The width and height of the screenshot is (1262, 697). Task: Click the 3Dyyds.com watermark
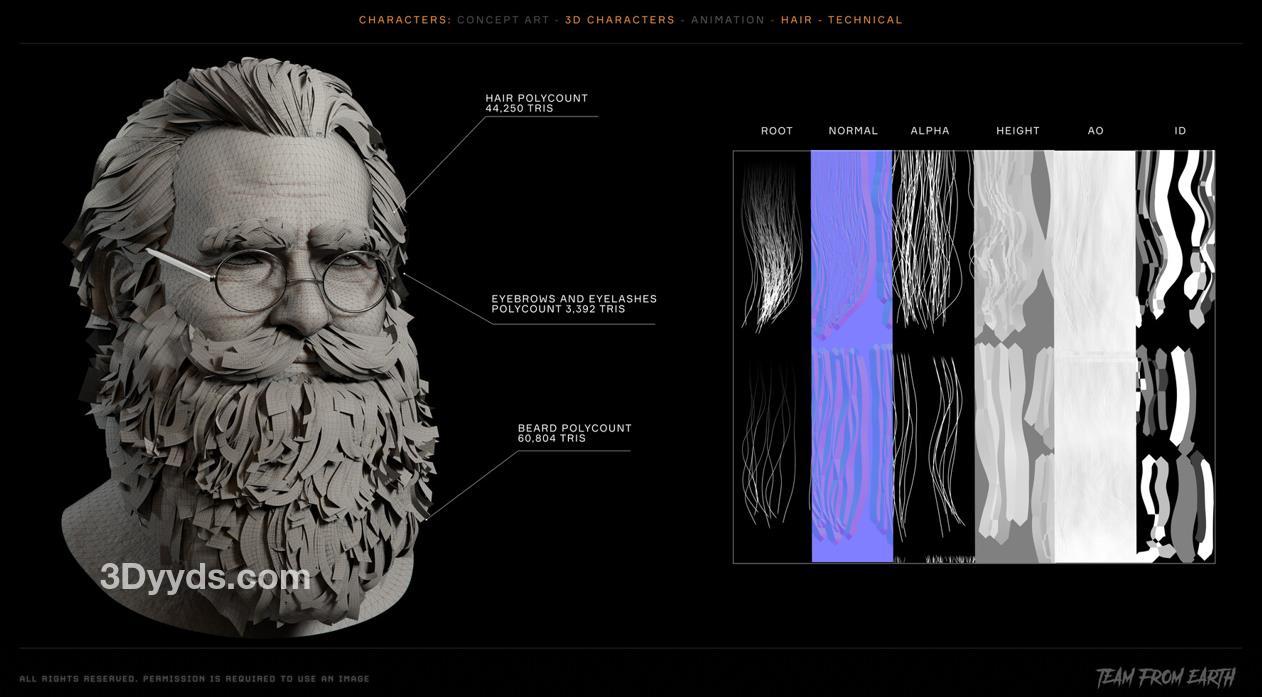point(205,577)
